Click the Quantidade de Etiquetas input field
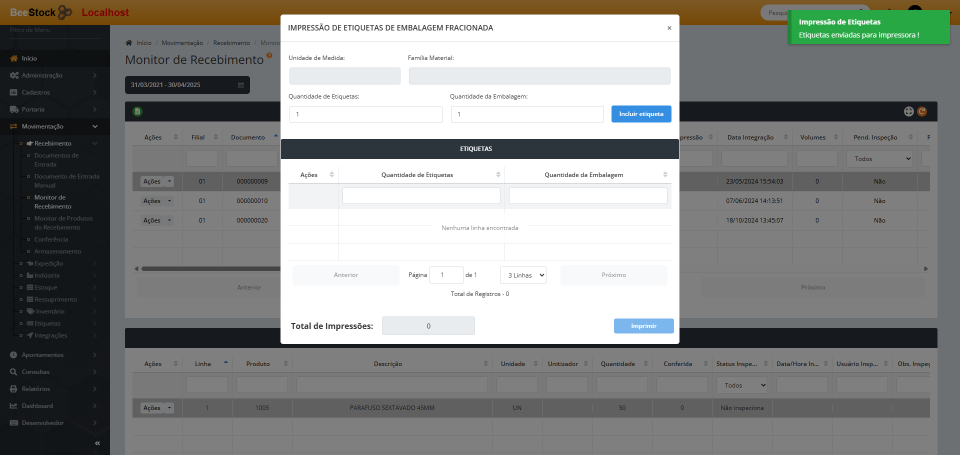 [366, 115]
